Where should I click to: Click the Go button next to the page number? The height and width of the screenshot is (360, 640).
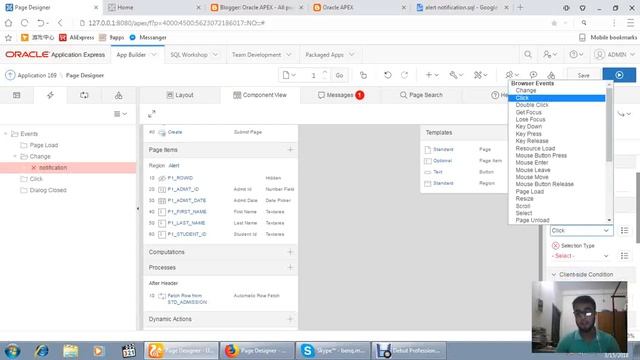[339, 76]
